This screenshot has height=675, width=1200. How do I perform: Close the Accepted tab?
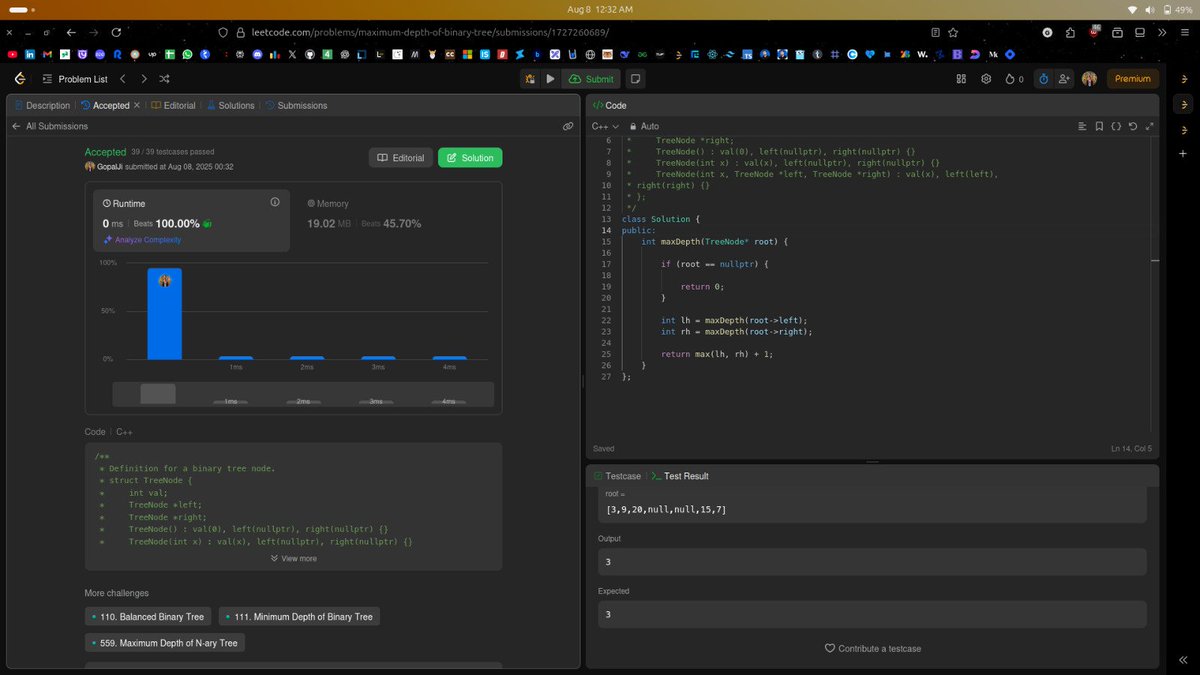[137, 105]
